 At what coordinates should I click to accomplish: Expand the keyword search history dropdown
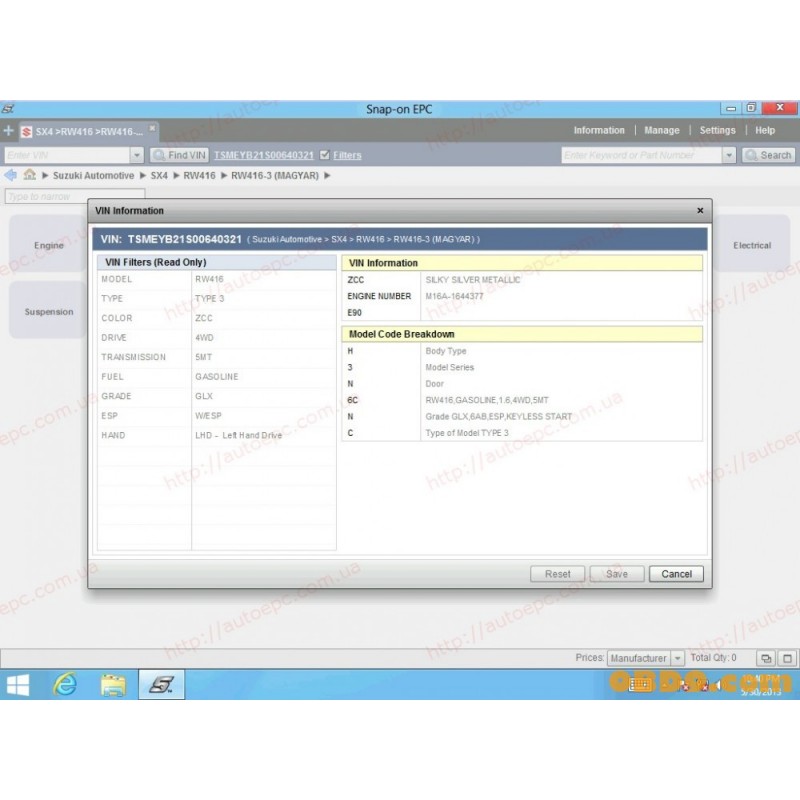729,155
